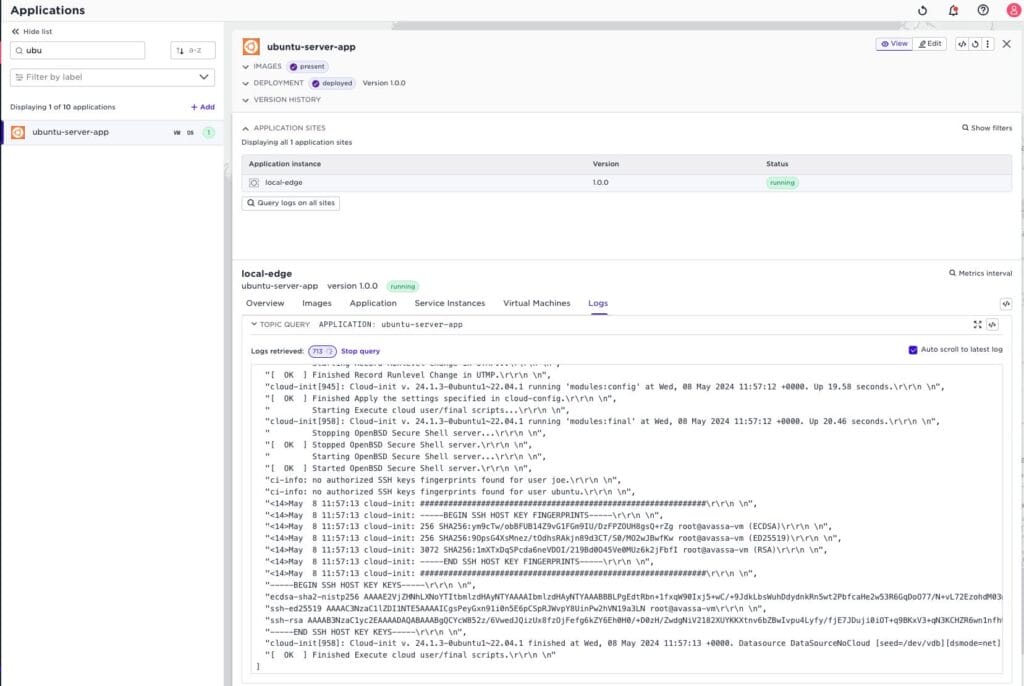Collapse the APPLICATION SITES section

pyautogui.click(x=246, y=128)
